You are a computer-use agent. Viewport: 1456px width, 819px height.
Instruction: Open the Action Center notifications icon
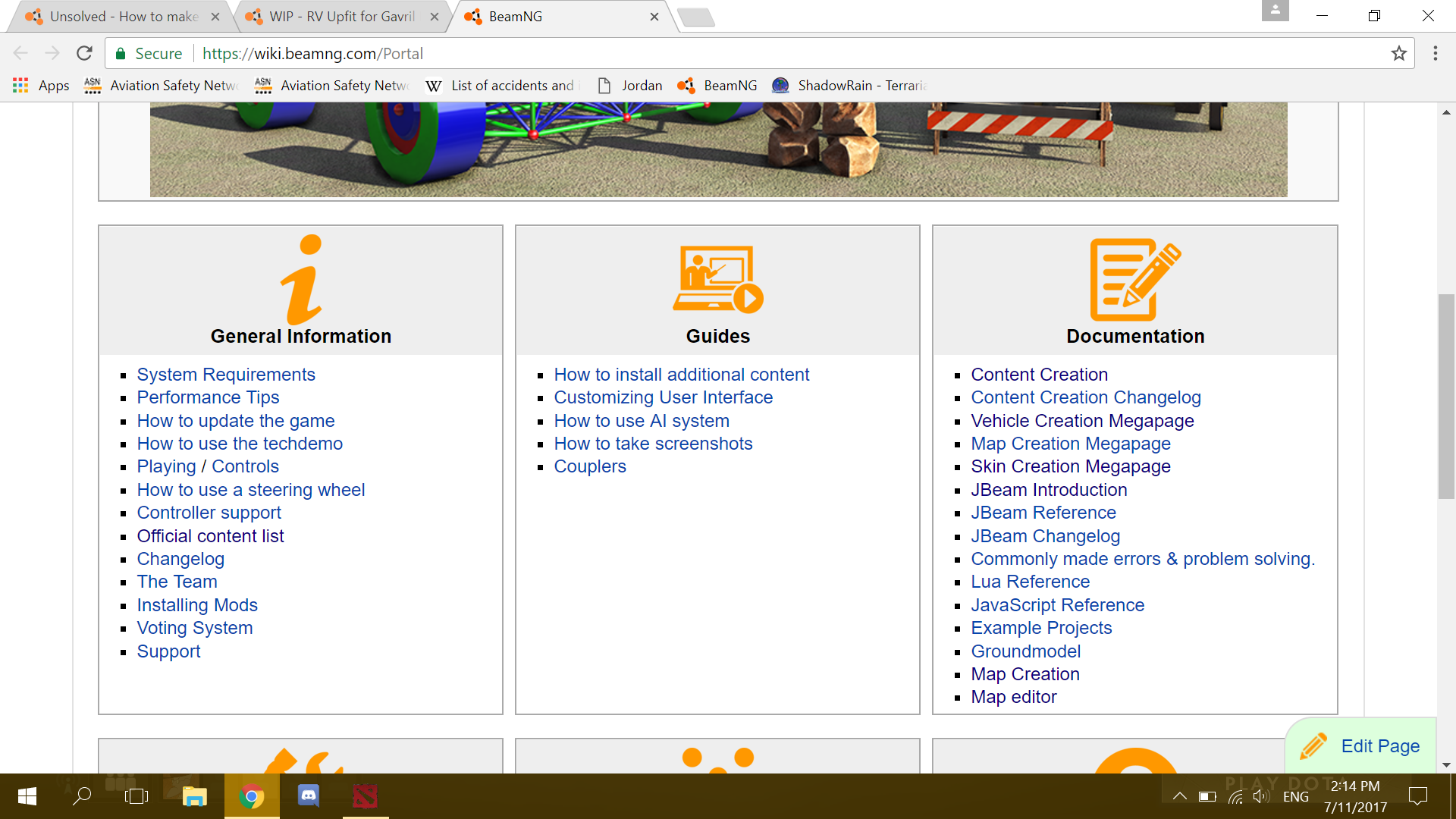click(x=1417, y=796)
